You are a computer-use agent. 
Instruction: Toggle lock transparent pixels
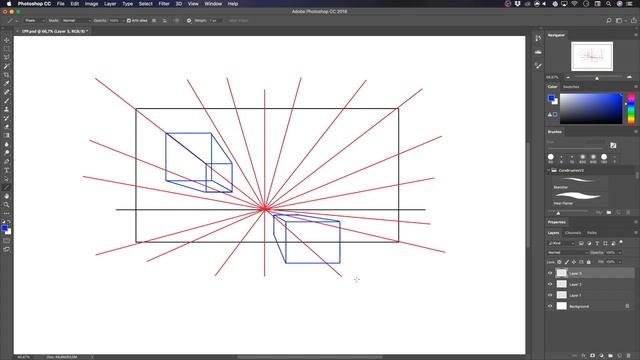tap(560, 262)
